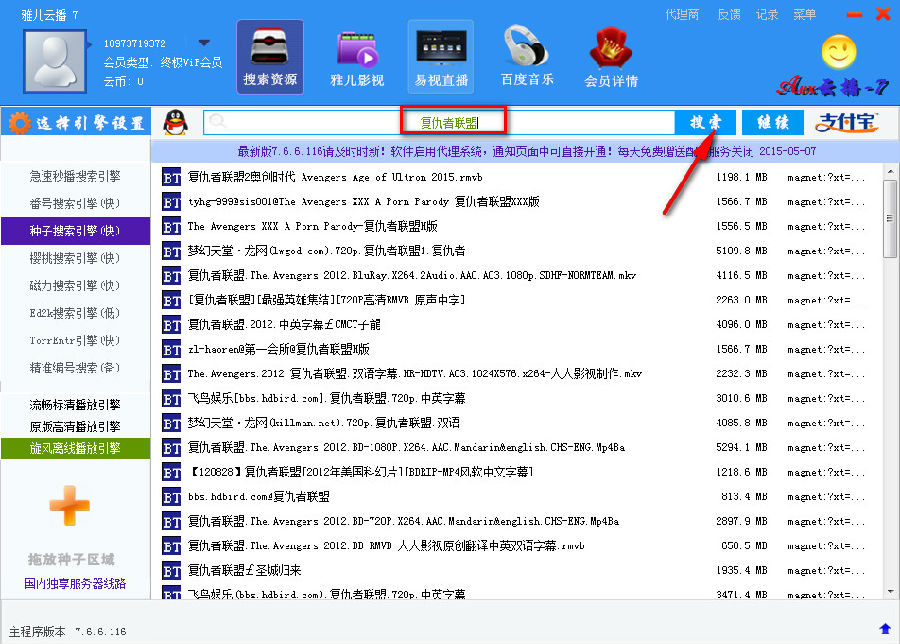Select 急速秒播搜索引擎
Screen dimensions: 900x644
click(x=75, y=176)
